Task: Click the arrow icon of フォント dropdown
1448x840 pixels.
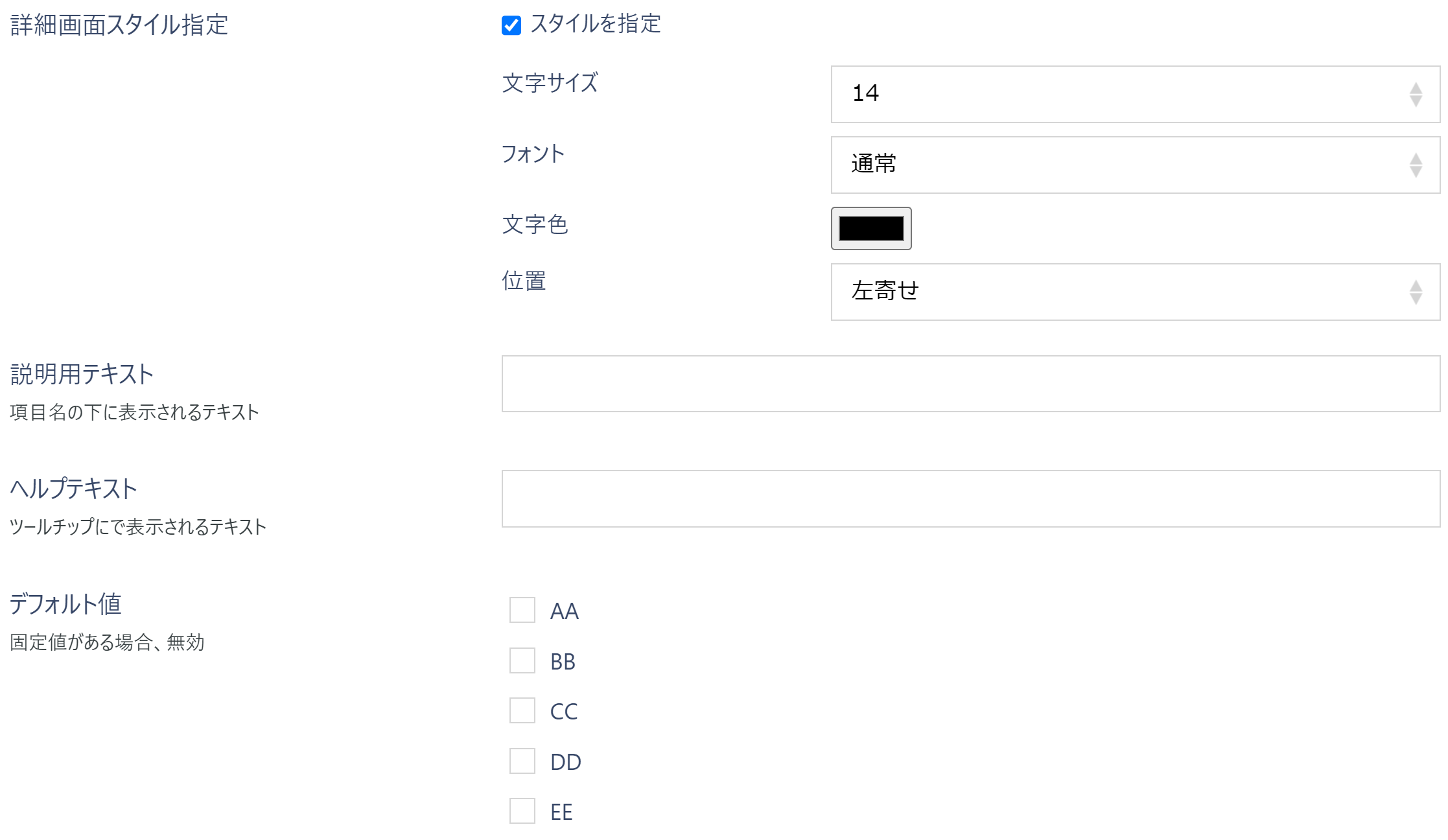Action: click(1416, 165)
